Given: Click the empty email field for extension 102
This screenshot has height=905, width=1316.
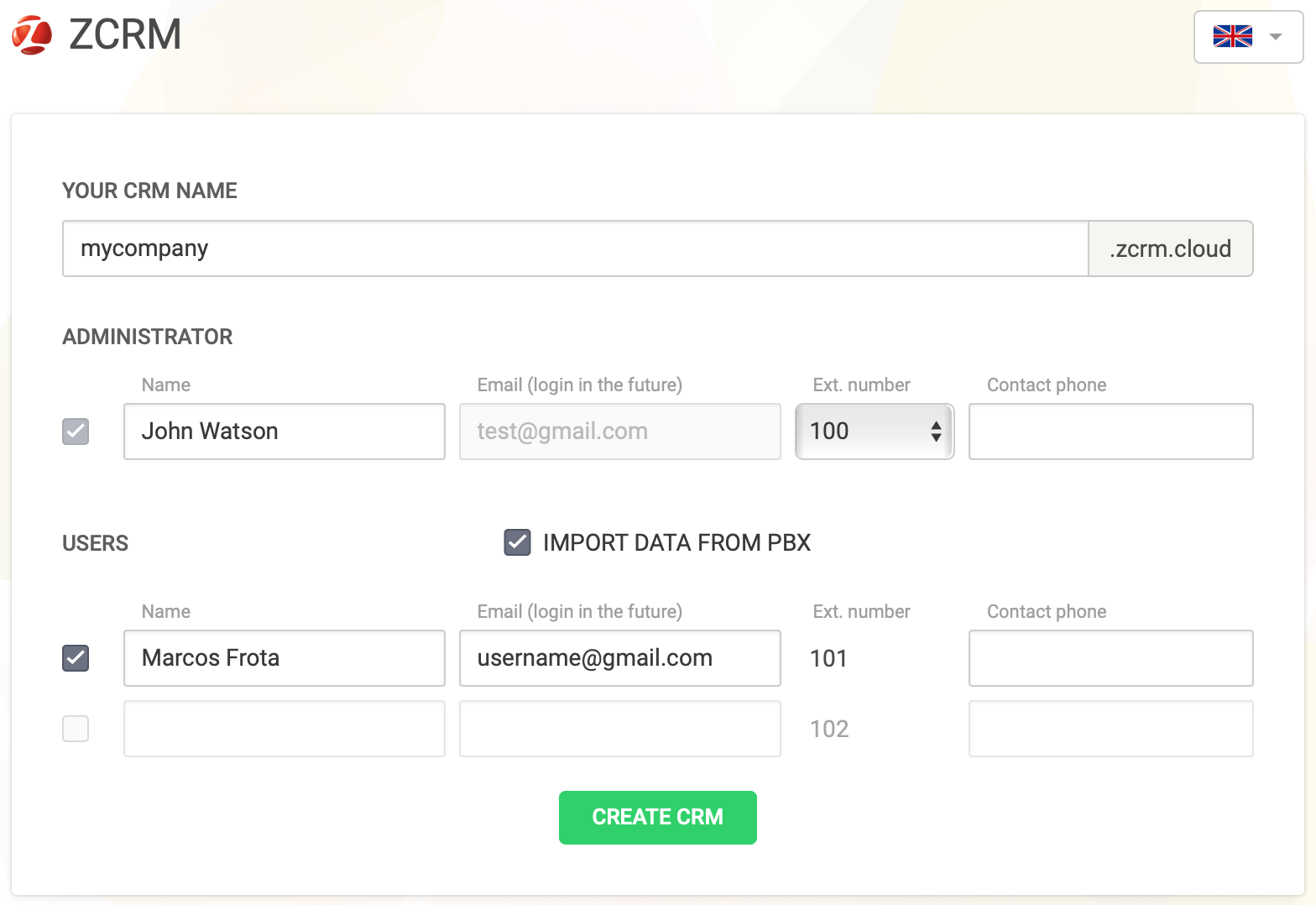Looking at the screenshot, I should tap(619, 729).
